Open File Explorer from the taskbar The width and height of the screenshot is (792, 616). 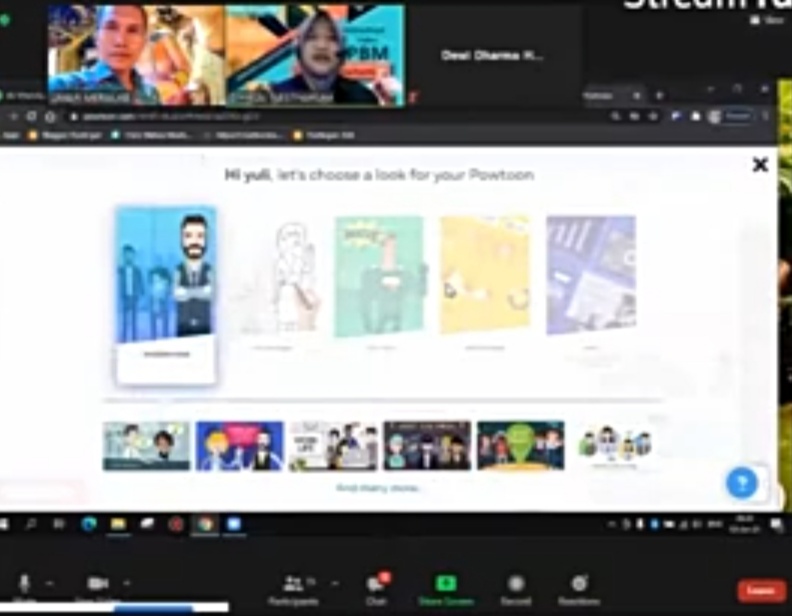tap(118, 525)
